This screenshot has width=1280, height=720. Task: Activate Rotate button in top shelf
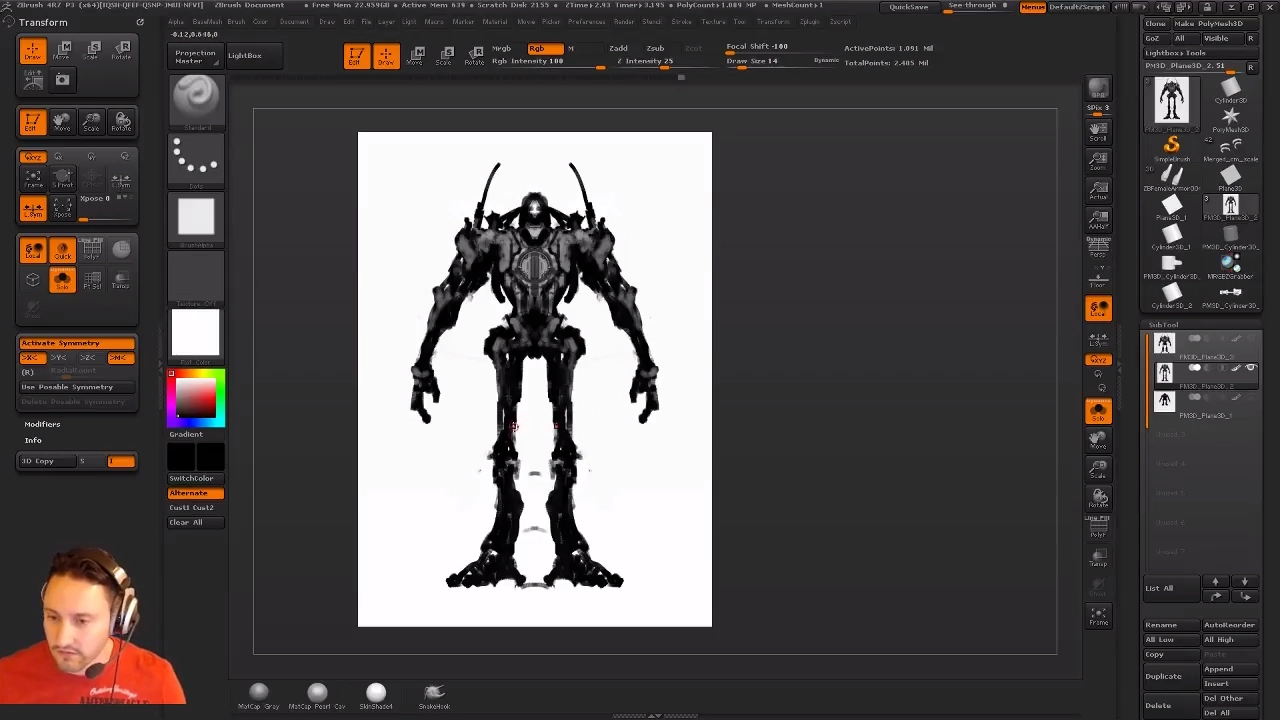pos(474,56)
